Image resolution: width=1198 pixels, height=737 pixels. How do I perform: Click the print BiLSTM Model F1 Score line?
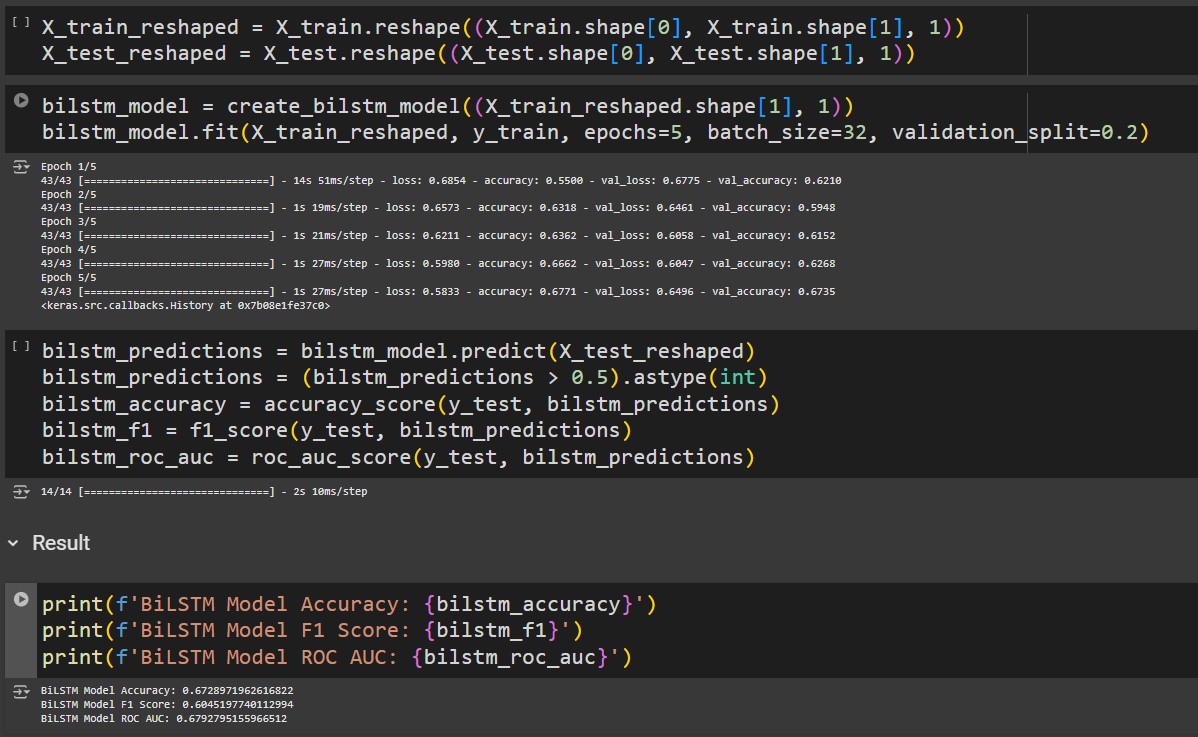[312, 630]
